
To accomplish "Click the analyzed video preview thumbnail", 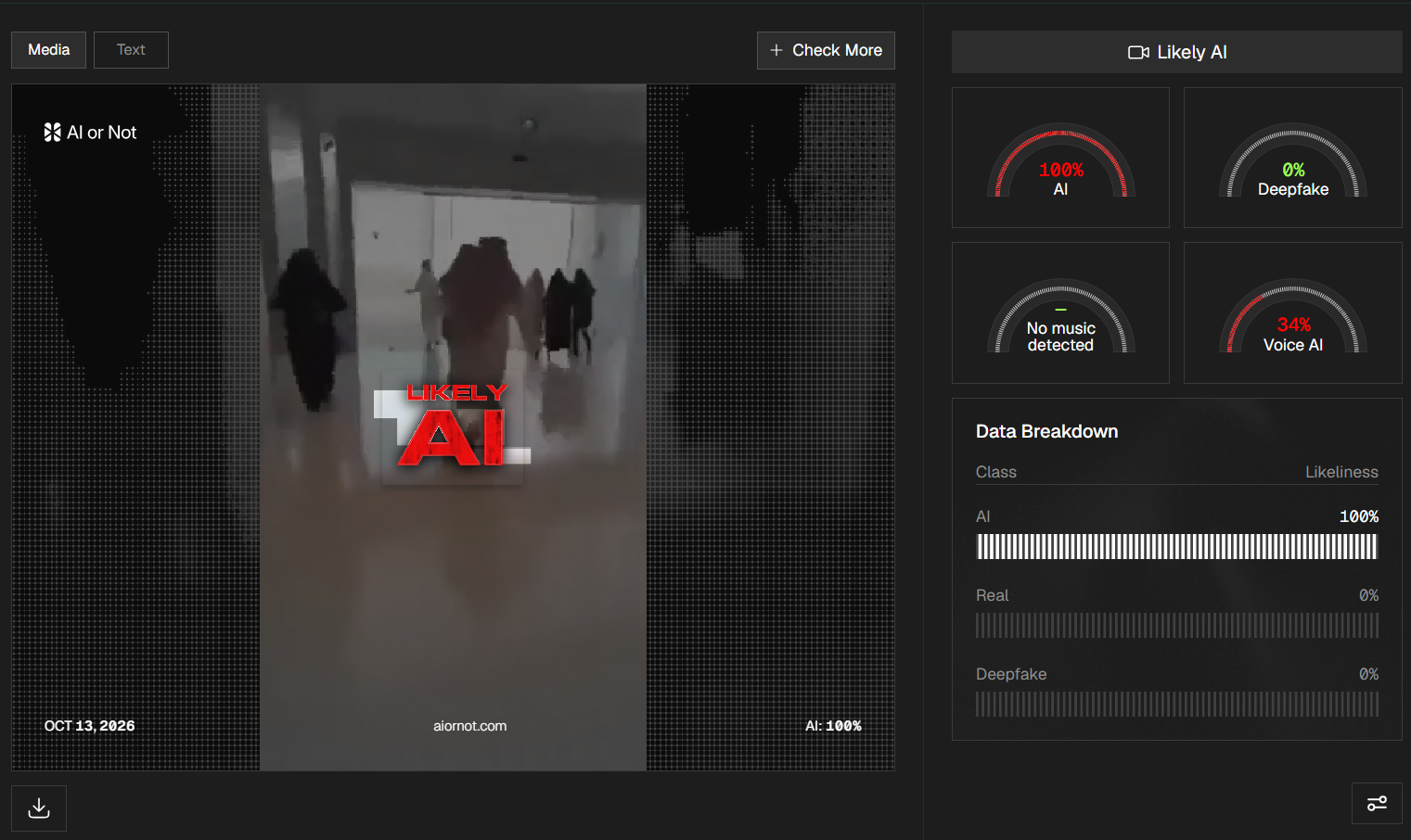I will pyautogui.click(x=453, y=427).
